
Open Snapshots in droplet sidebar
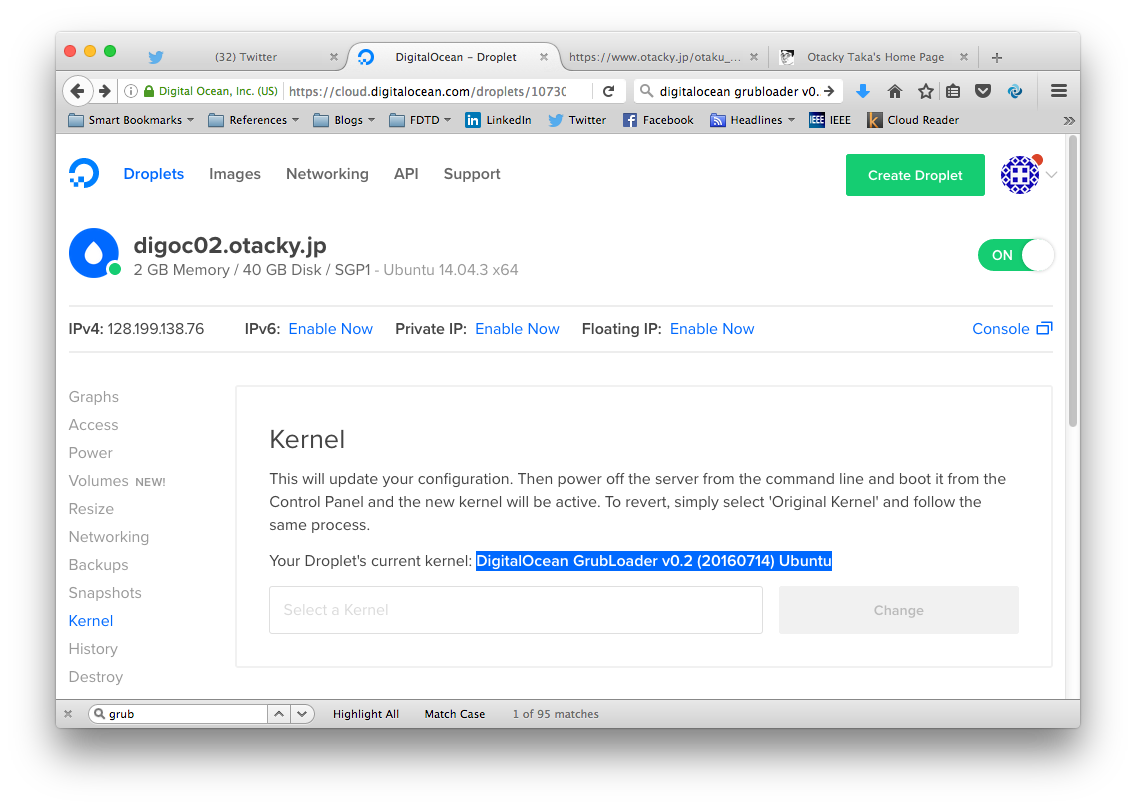pos(105,593)
